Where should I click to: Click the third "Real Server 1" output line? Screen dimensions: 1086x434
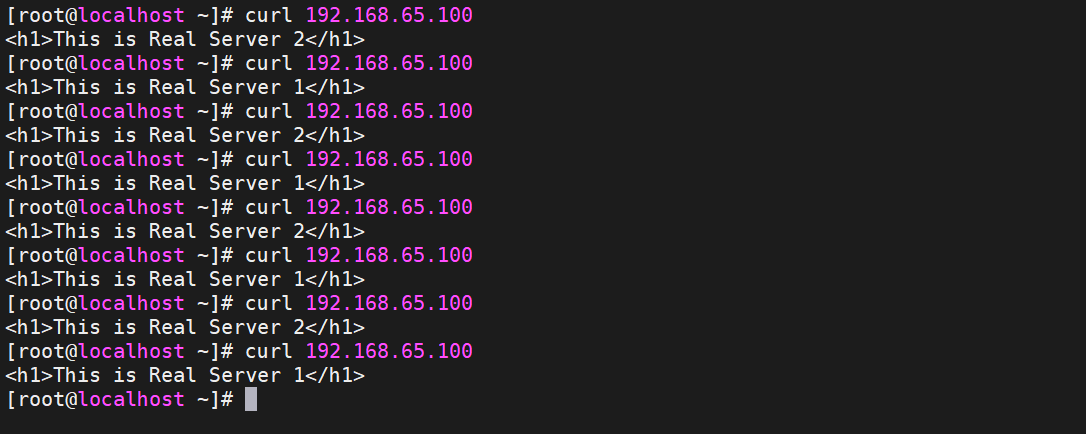pos(185,279)
